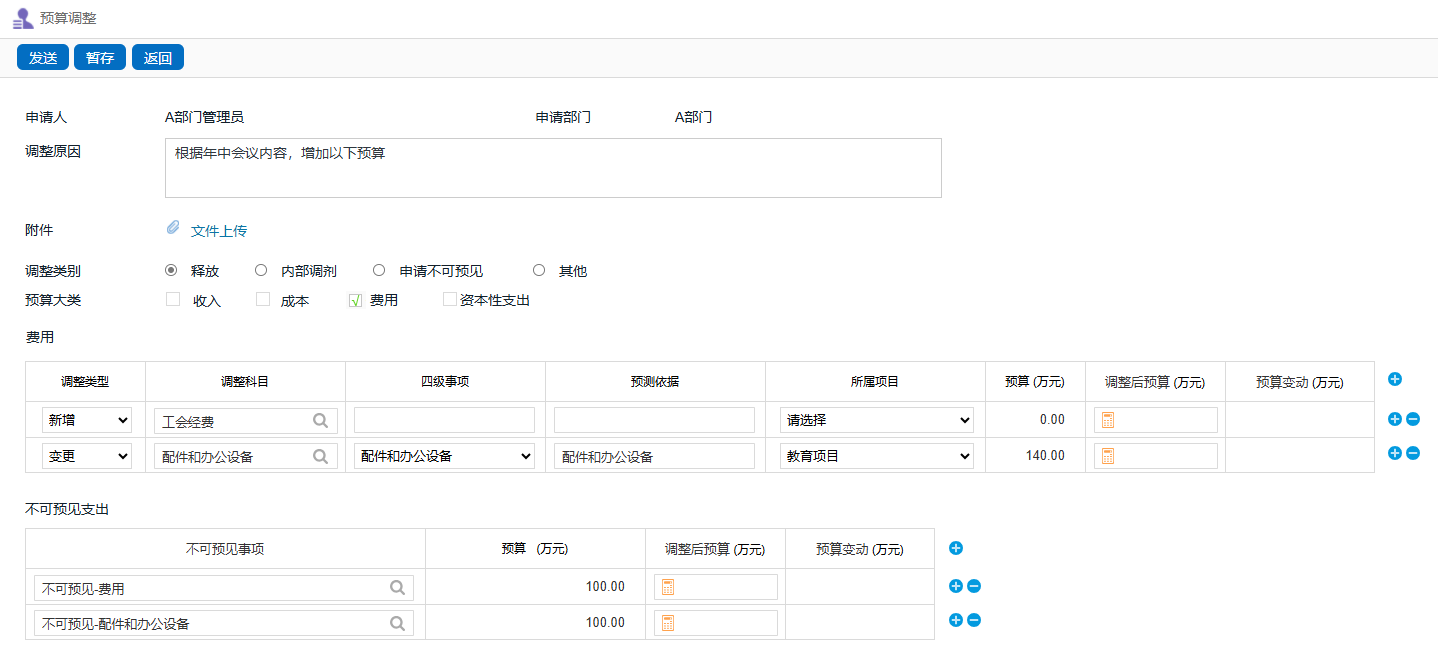The image size is (1438, 661).
Task: Click the plus icon in the 费用 table header
Action: 1395,379
